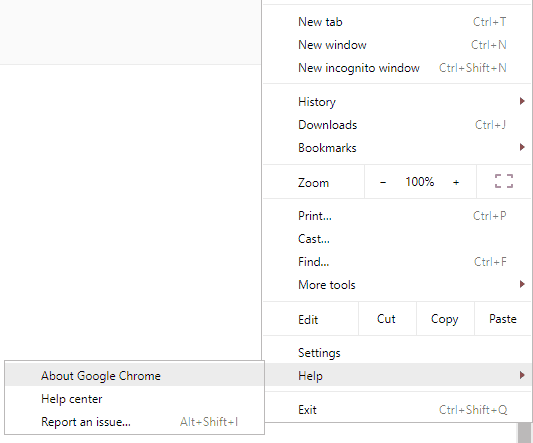The height and width of the screenshot is (443, 533).
Task: Open a New tab from the menu
Action: (397, 22)
